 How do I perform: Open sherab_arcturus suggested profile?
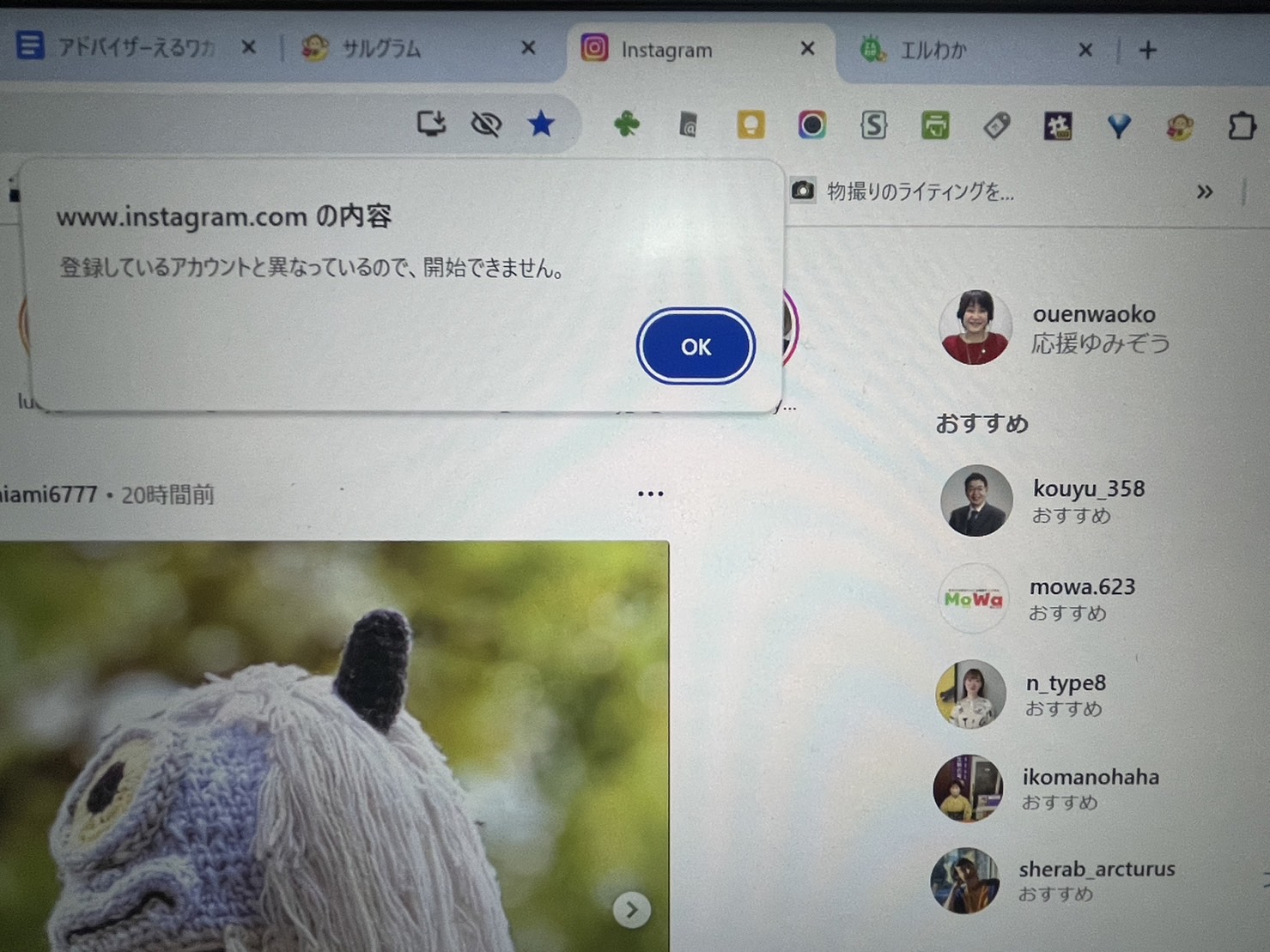[x=1097, y=869]
